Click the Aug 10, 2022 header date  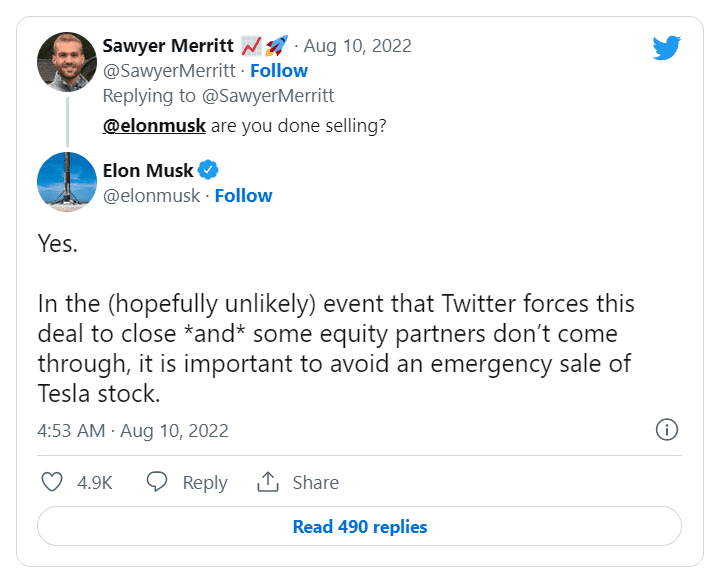357,46
